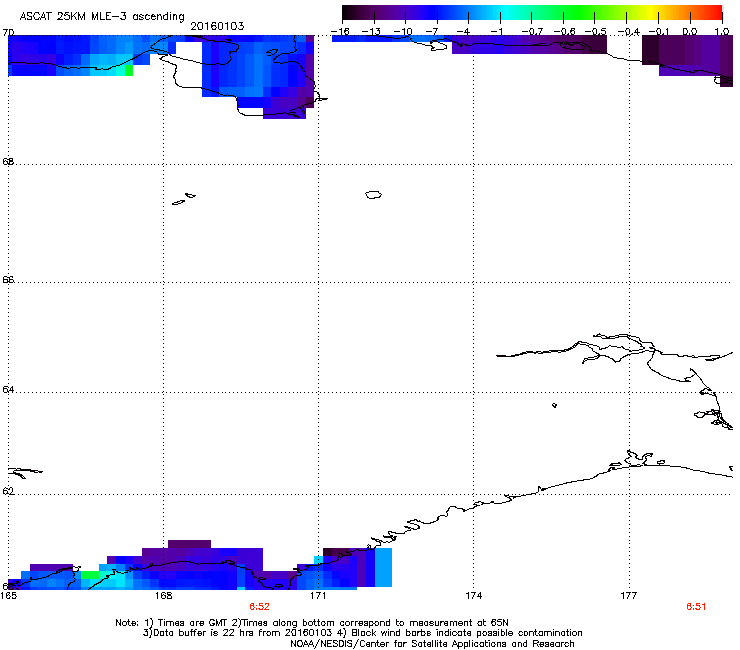Click the 1.0 color scale label
This screenshot has width=740, height=650.
click(722, 32)
